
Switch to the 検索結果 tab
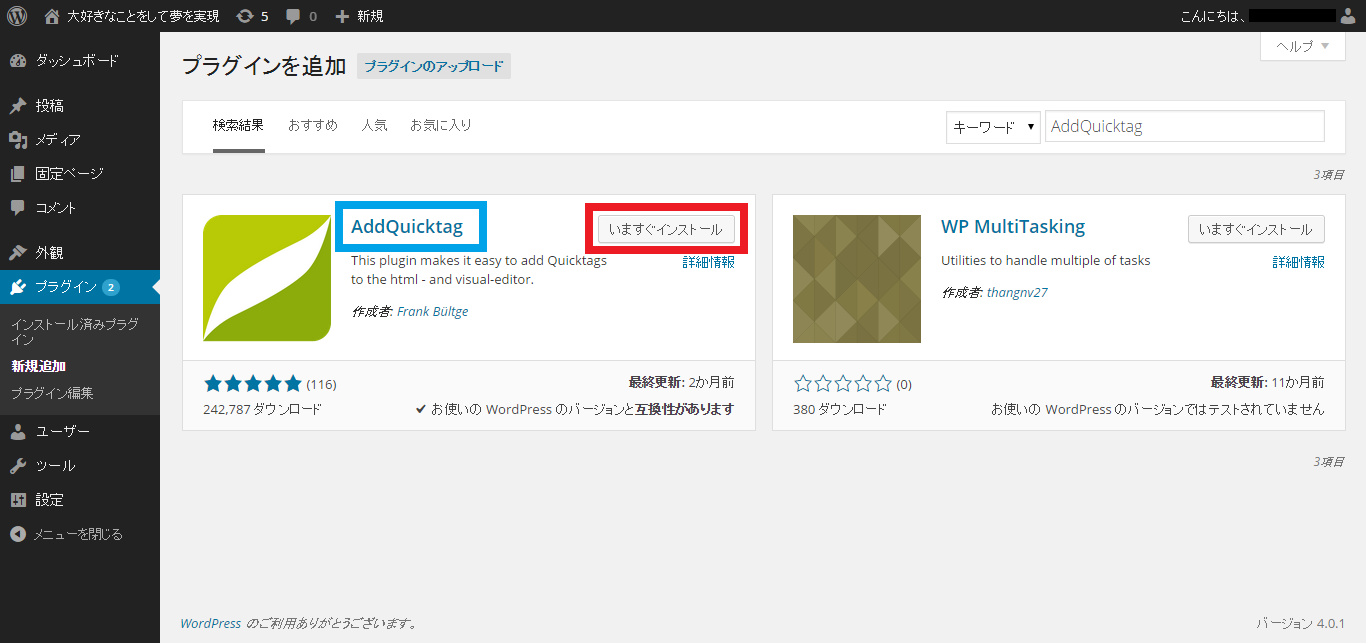[x=238, y=126]
